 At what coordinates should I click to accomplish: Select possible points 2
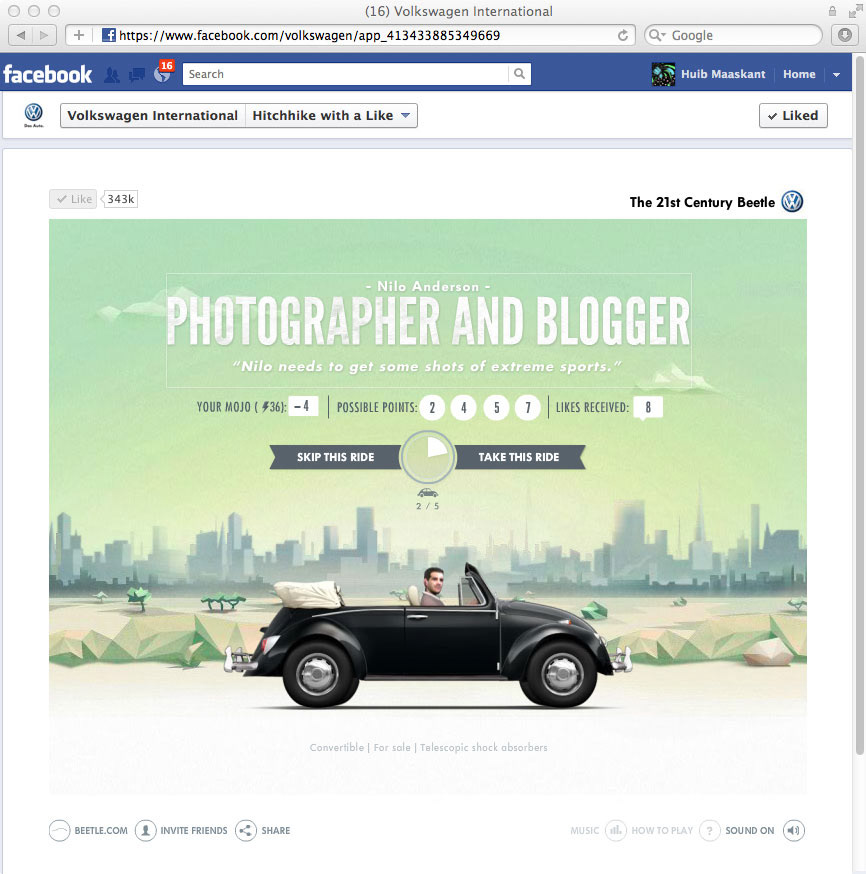pos(432,407)
